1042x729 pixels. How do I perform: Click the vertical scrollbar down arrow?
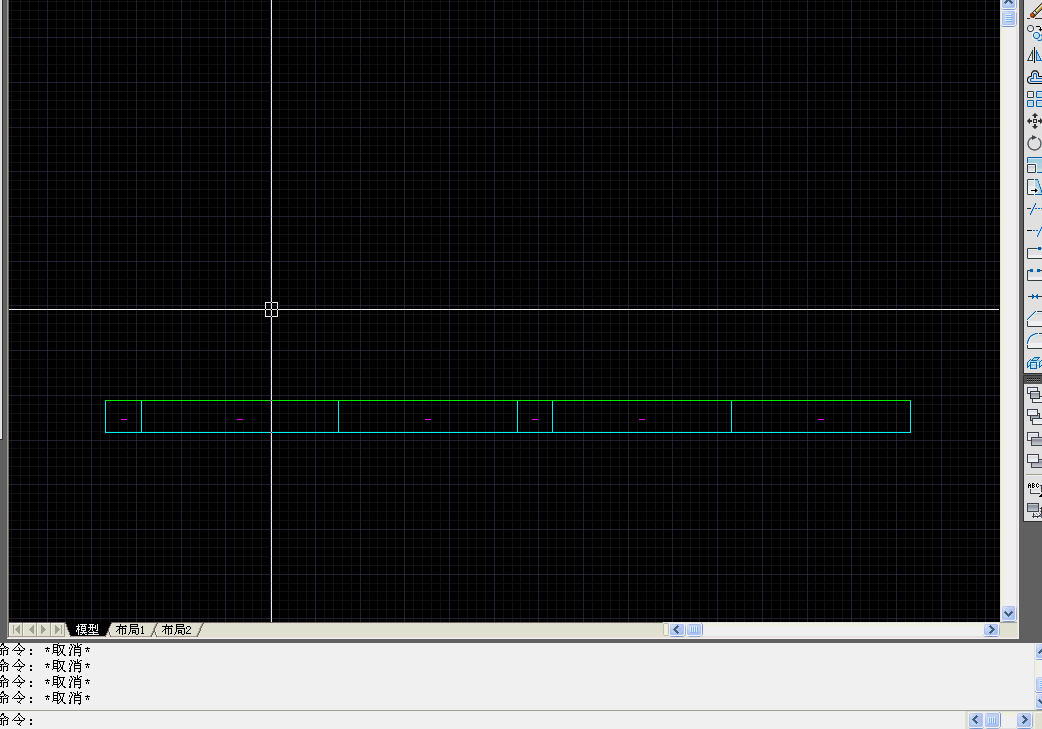click(x=1008, y=613)
